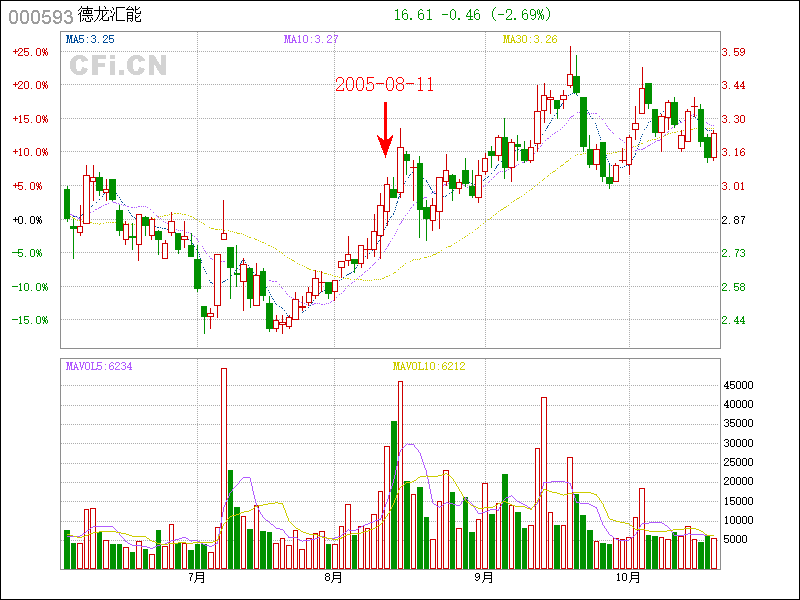Click the 8月 label on time axis
The height and width of the screenshot is (600, 800).
[334, 578]
